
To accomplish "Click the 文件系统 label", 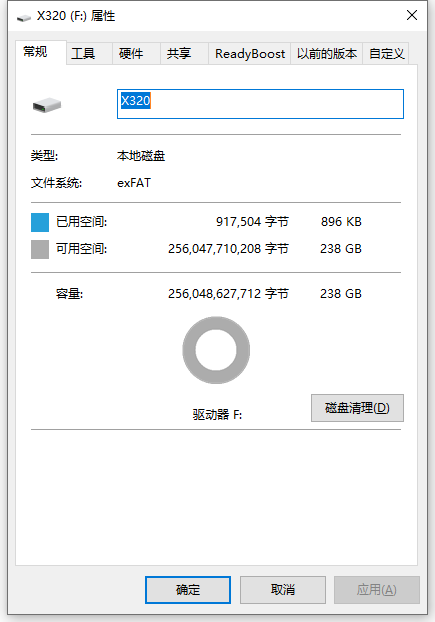I will pos(56,183).
